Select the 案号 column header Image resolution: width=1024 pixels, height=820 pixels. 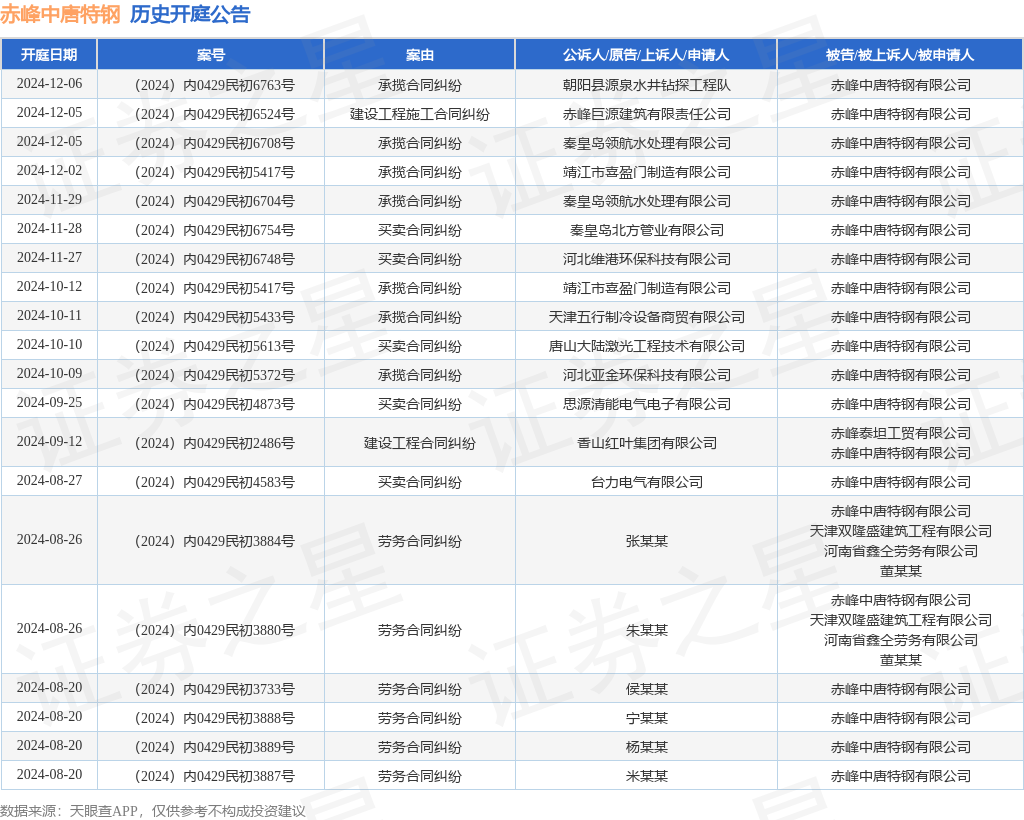click(x=211, y=55)
